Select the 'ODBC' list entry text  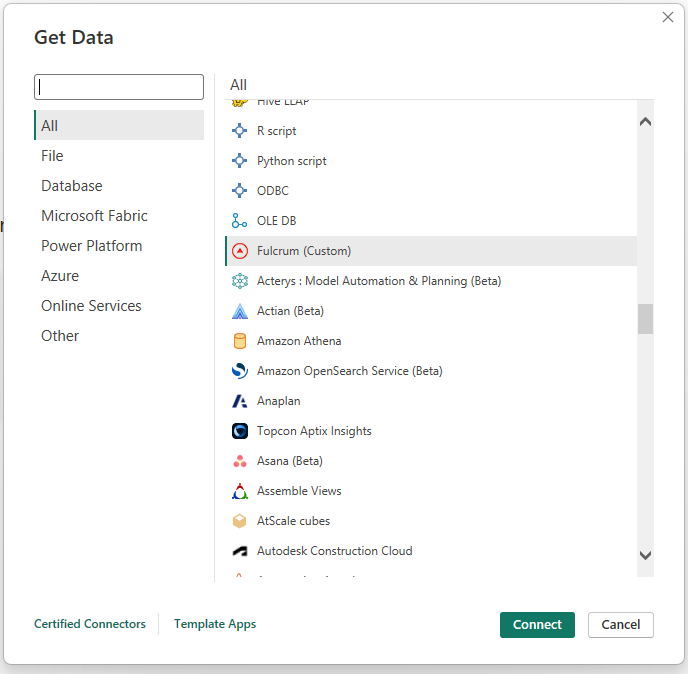273,191
